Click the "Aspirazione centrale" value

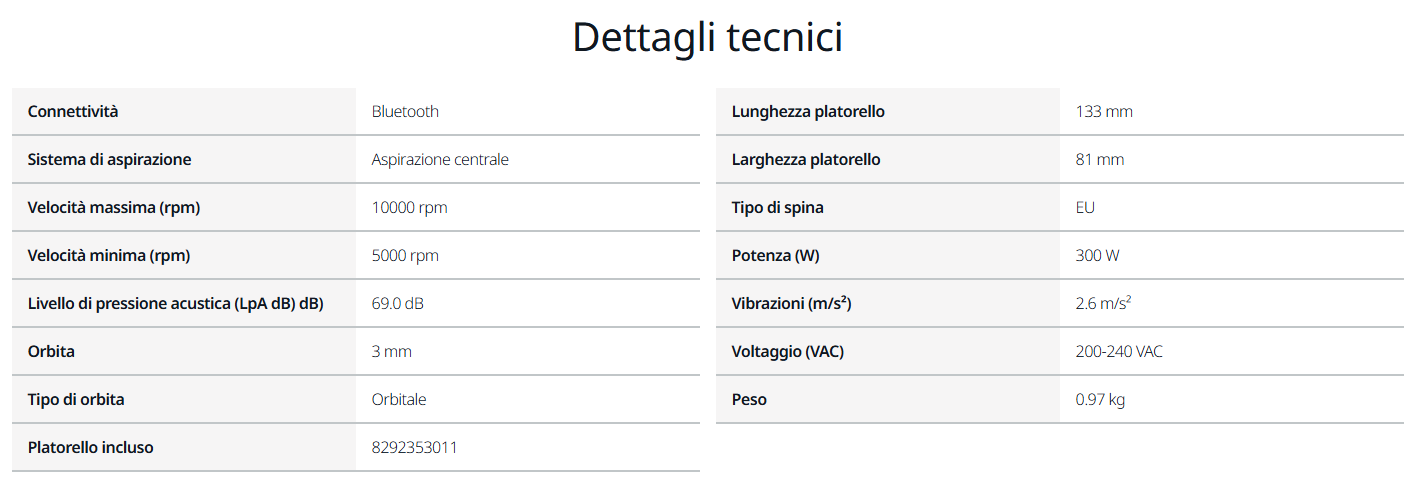point(440,160)
